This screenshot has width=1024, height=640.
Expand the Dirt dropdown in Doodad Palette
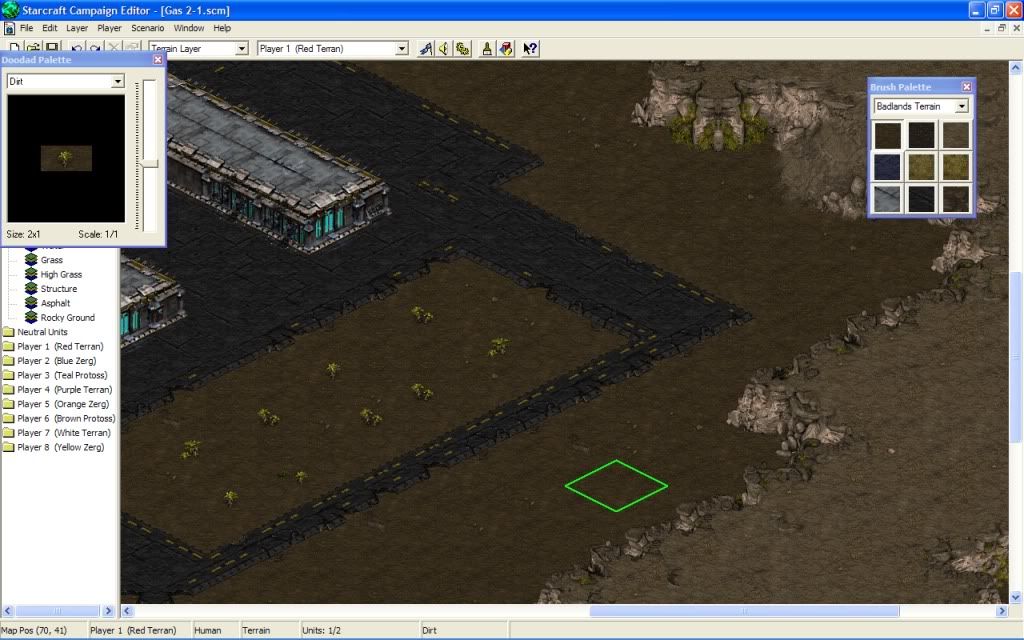[x=118, y=81]
